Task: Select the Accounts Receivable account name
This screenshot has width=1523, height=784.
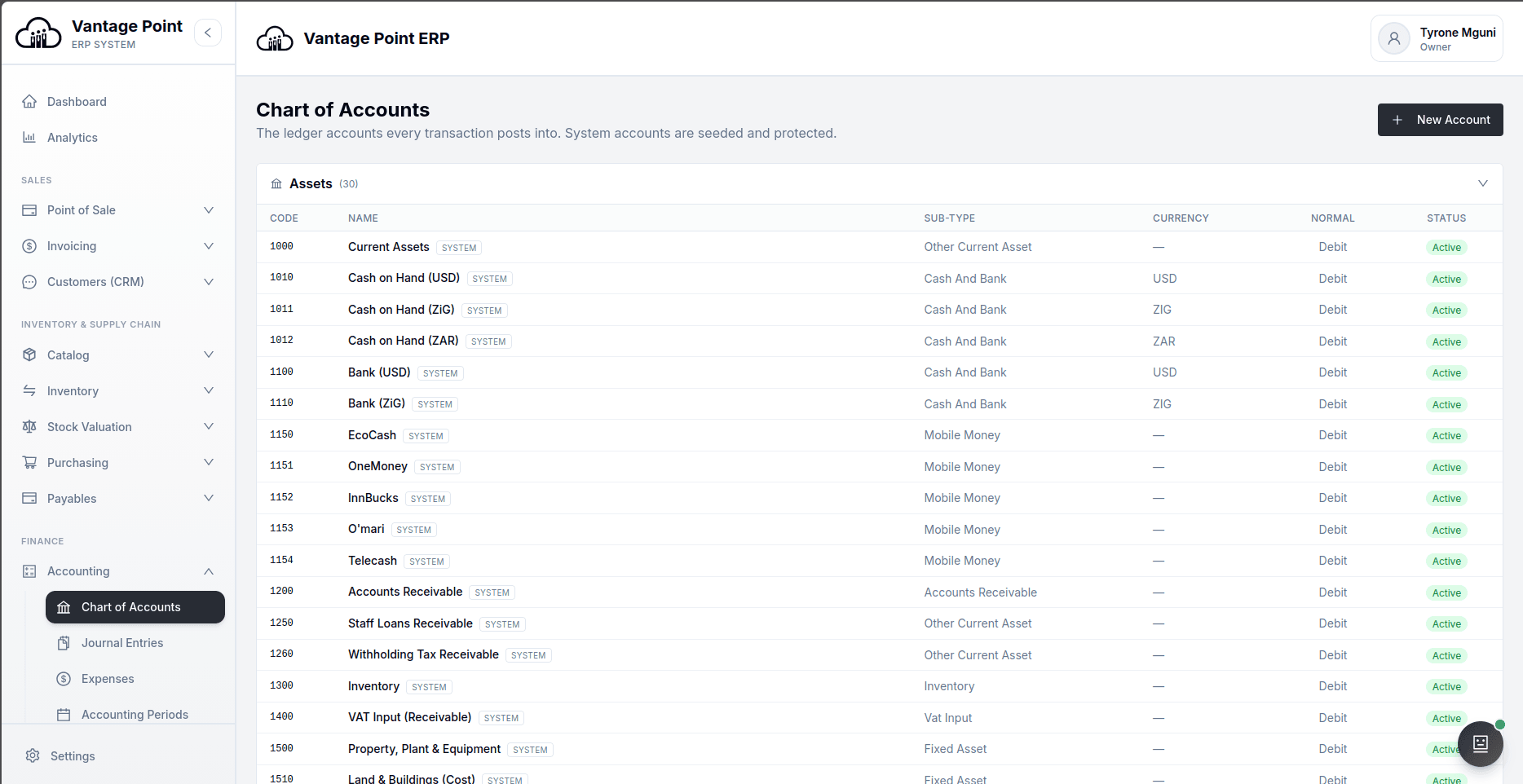Action: click(405, 592)
